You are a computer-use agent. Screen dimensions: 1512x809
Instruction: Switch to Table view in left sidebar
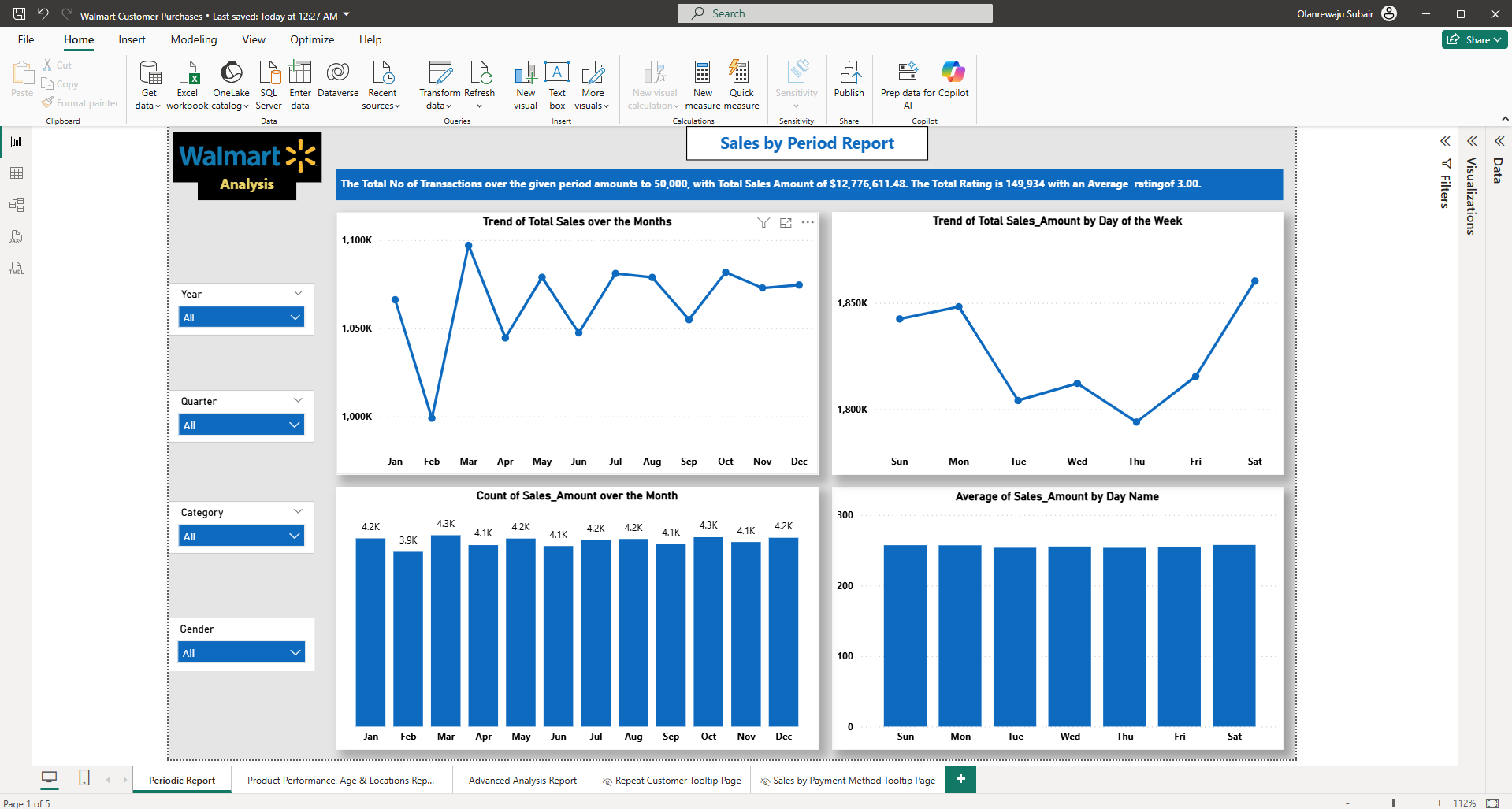point(17,173)
